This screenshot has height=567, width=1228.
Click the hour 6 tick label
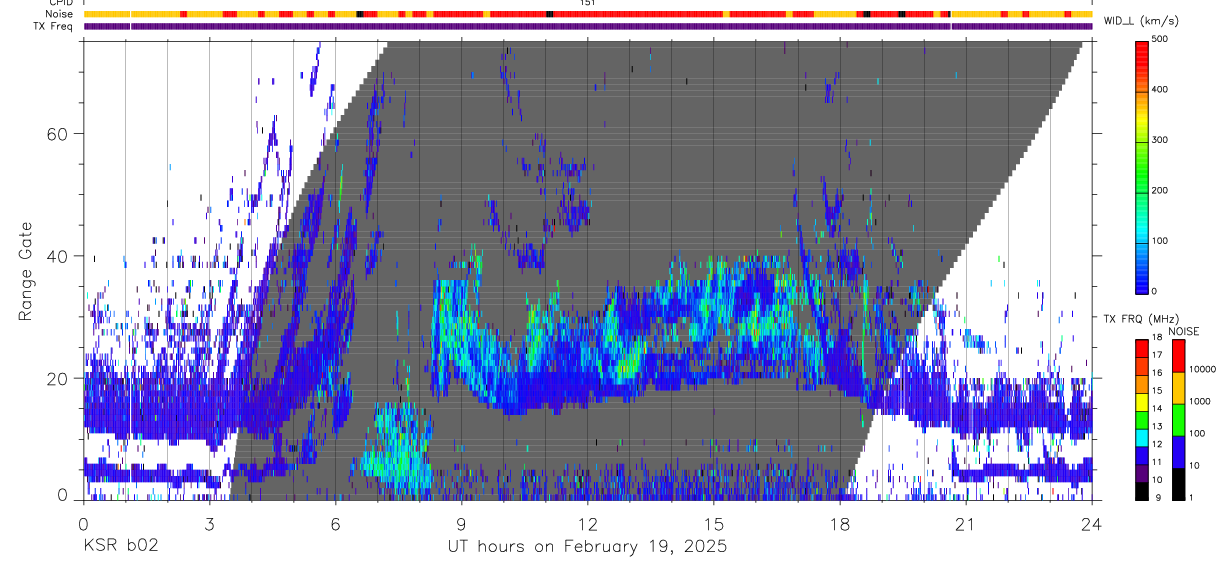tap(335, 524)
